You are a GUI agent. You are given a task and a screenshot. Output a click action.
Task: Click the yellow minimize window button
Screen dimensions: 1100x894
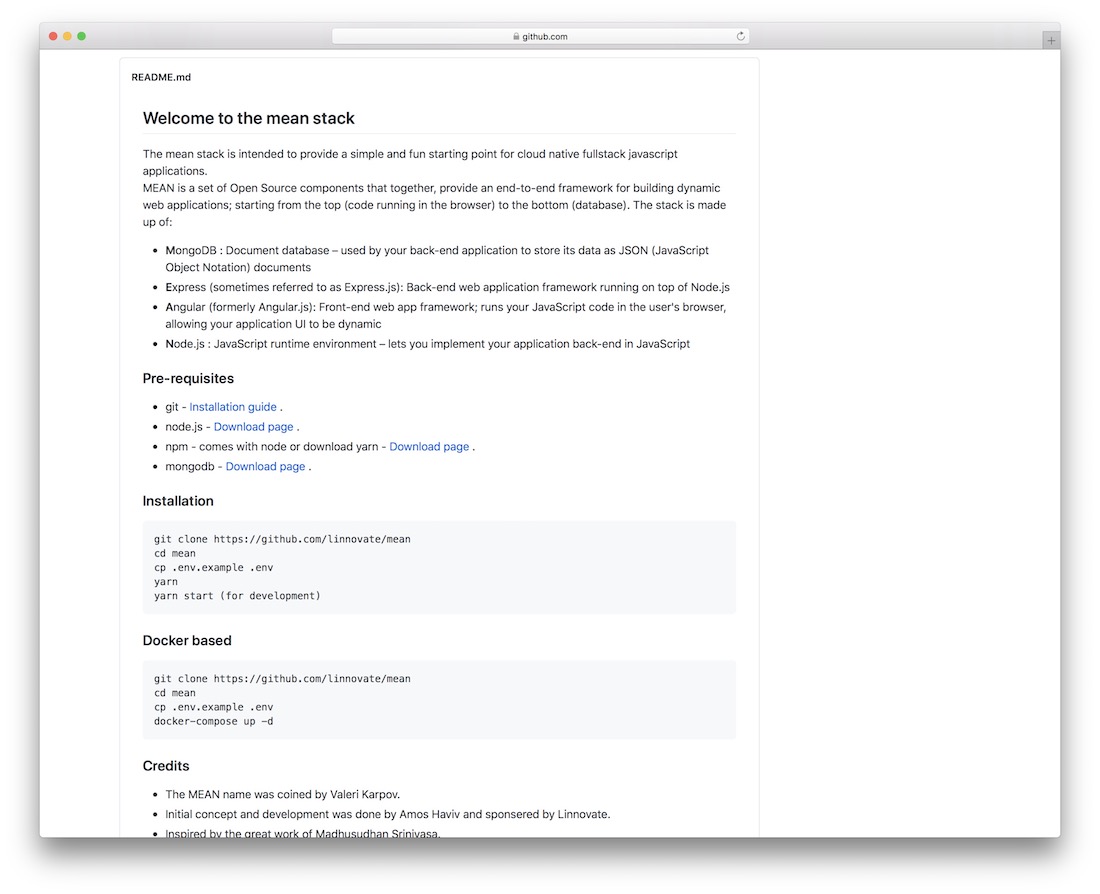67,36
